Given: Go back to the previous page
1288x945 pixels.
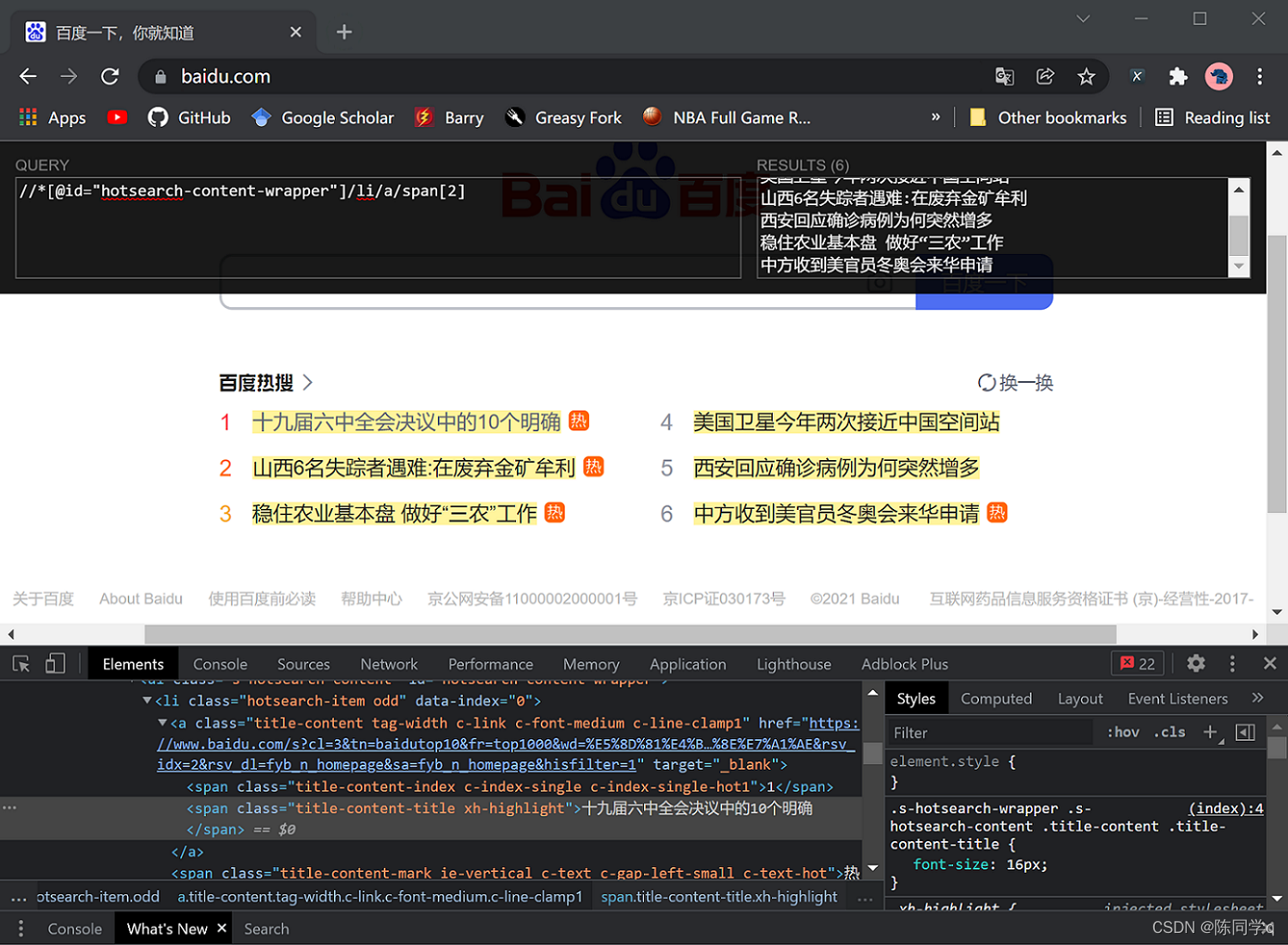Looking at the screenshot, I should point(28,76).
